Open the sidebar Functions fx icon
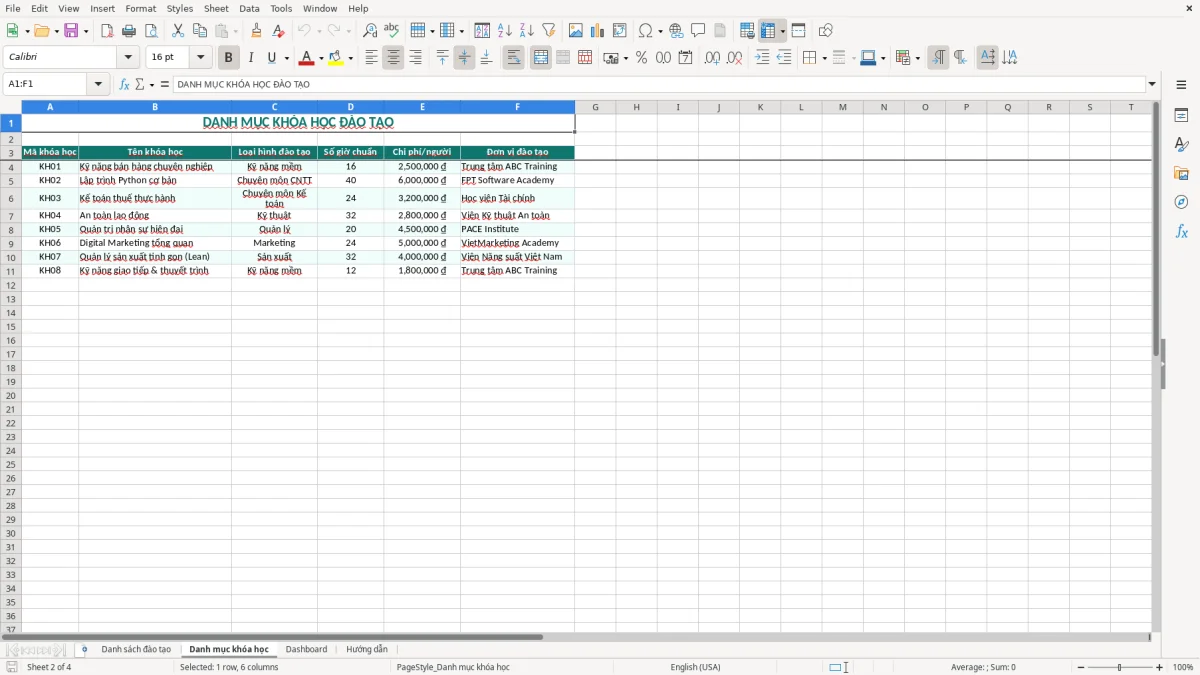The image size is (1200, 675). tap(1181, 231)
